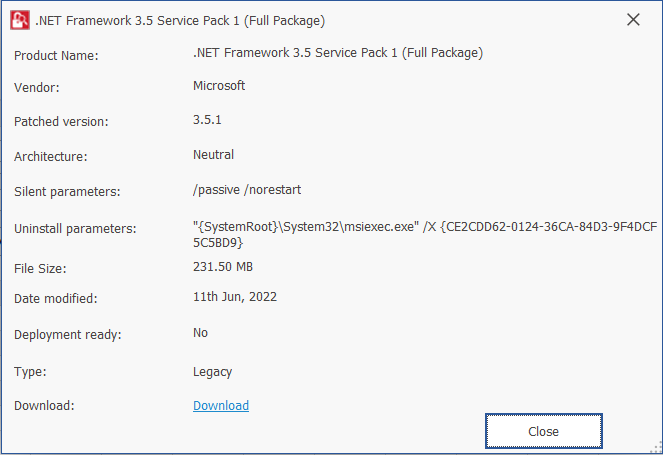This screenshot has height=455, width=663.
Task: Click the Silent parameters label
Action: coord(67,192)
